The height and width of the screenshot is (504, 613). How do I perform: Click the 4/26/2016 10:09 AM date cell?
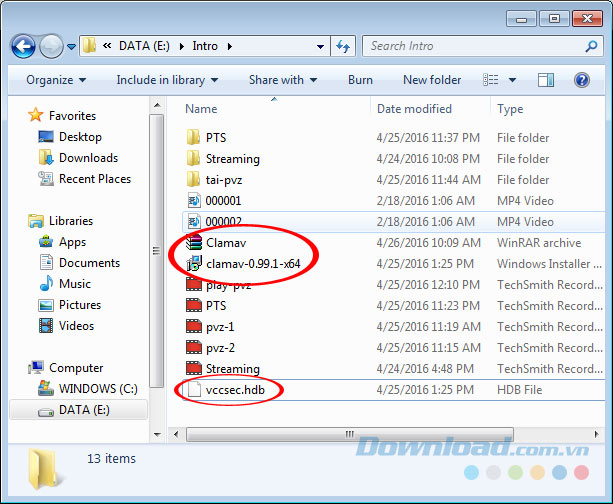pos(428,243)
